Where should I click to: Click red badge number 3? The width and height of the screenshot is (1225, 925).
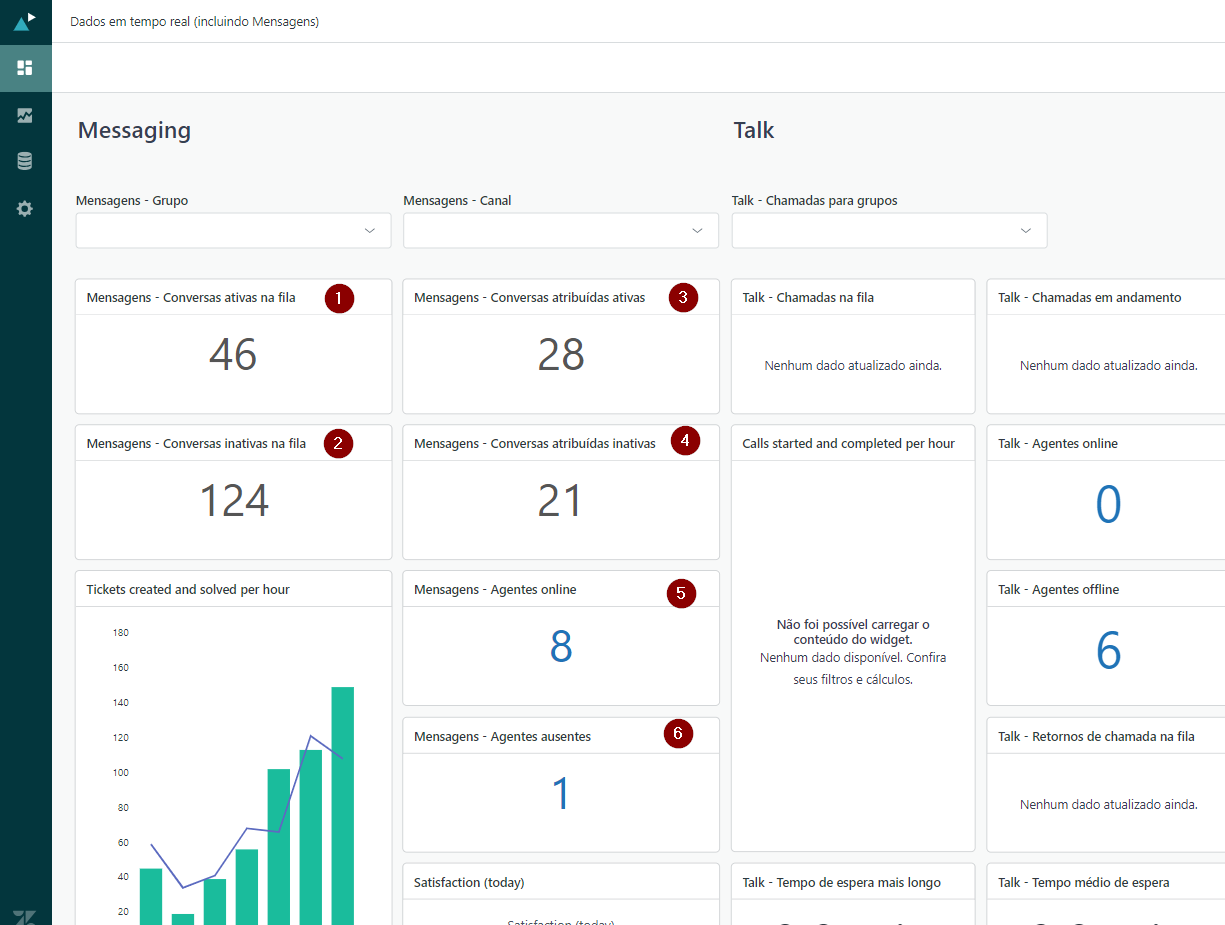pos(683,297)
